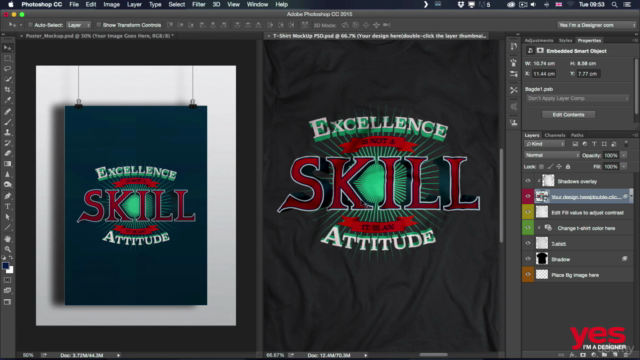The image size is (640, 360).
Task: Select the History Brush tool
Action: [7, 143]
